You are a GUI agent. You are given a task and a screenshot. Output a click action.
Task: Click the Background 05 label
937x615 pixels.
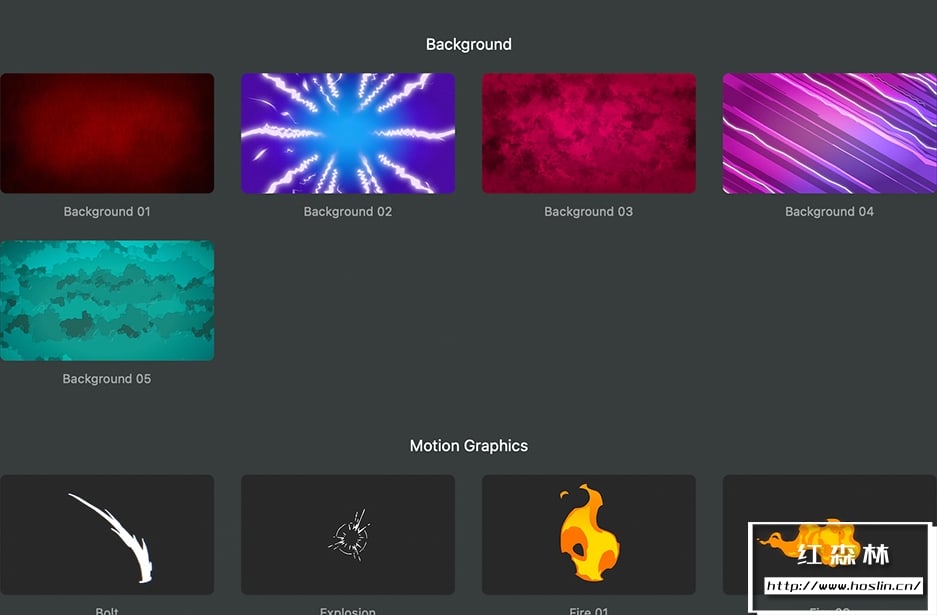pos(107,379)
